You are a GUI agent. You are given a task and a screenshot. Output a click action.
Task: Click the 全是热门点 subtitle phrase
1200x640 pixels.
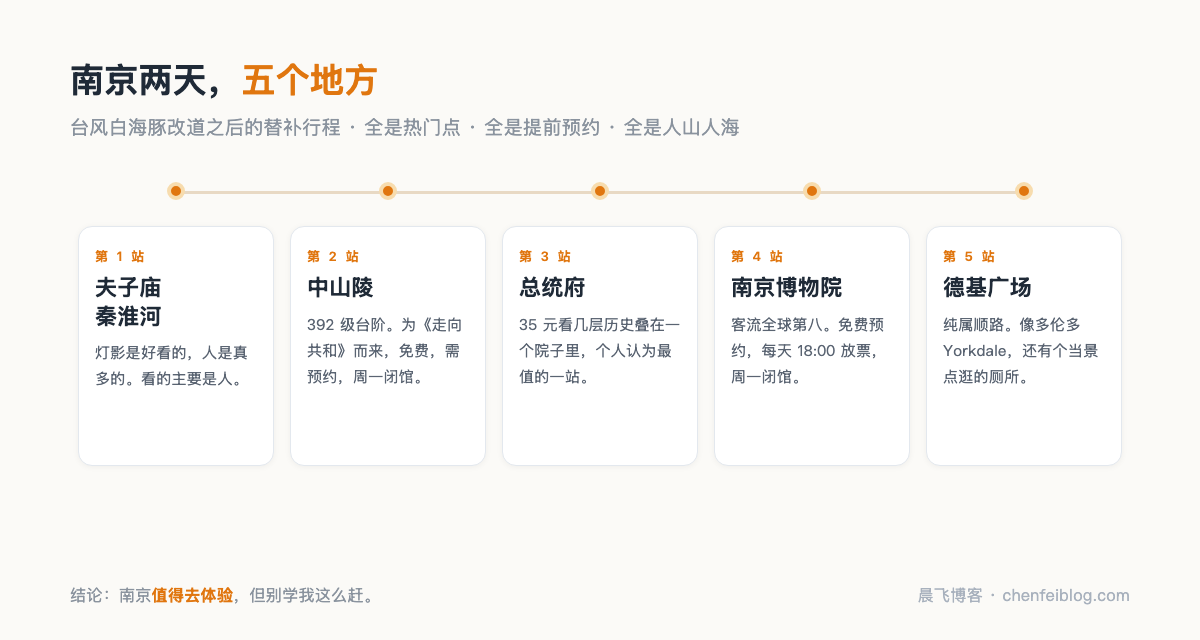[x=412, y=128]
